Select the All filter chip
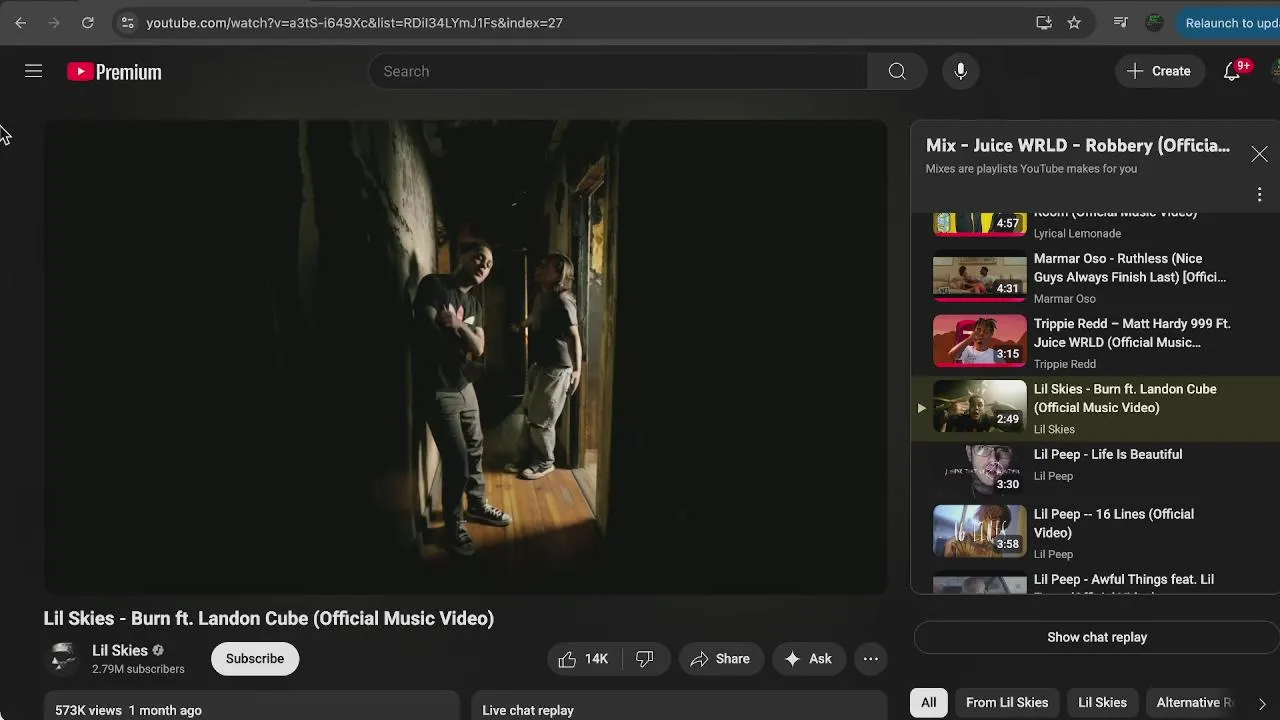The width and height of the screenshot is (1280, 720). click(x=929, y=702)
